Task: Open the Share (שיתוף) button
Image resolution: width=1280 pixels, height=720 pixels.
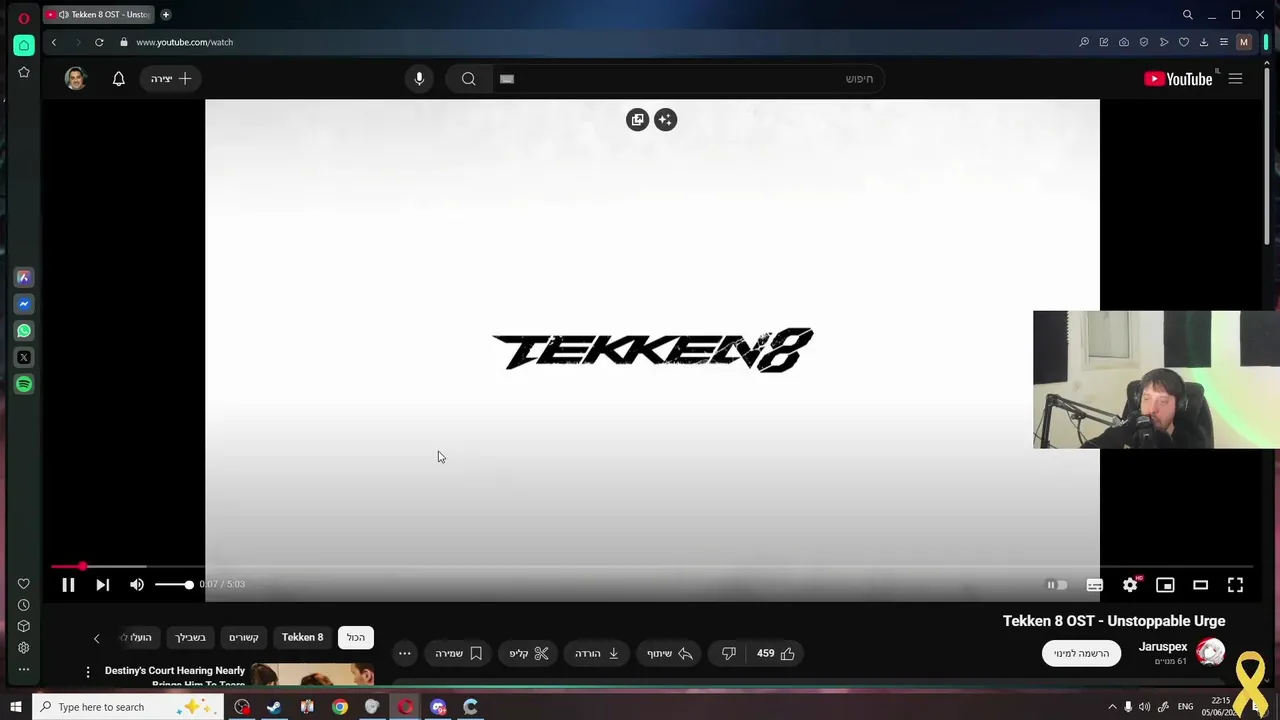Action: tap(670, 653)
